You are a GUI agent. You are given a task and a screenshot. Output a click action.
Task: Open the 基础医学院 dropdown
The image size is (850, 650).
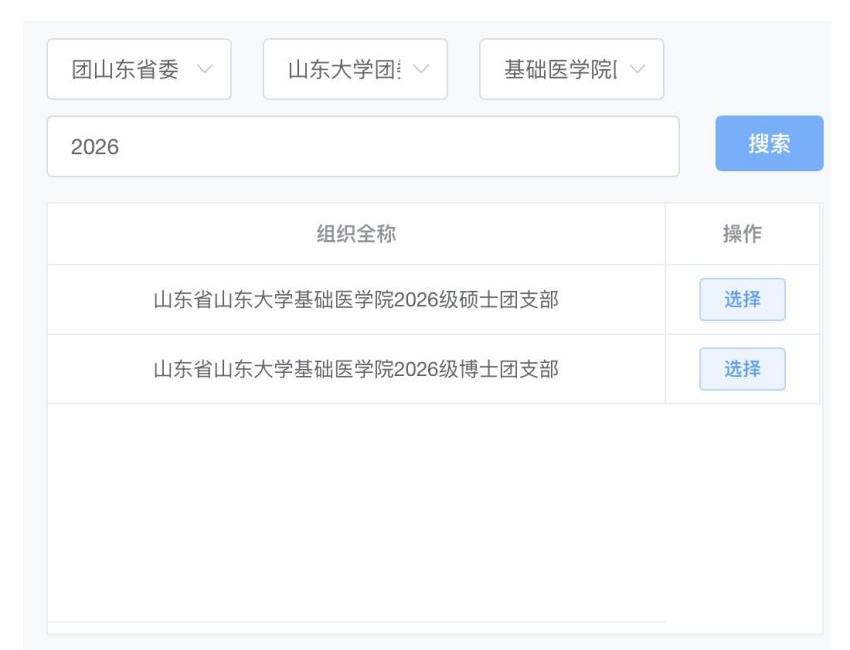pos(571,69)
